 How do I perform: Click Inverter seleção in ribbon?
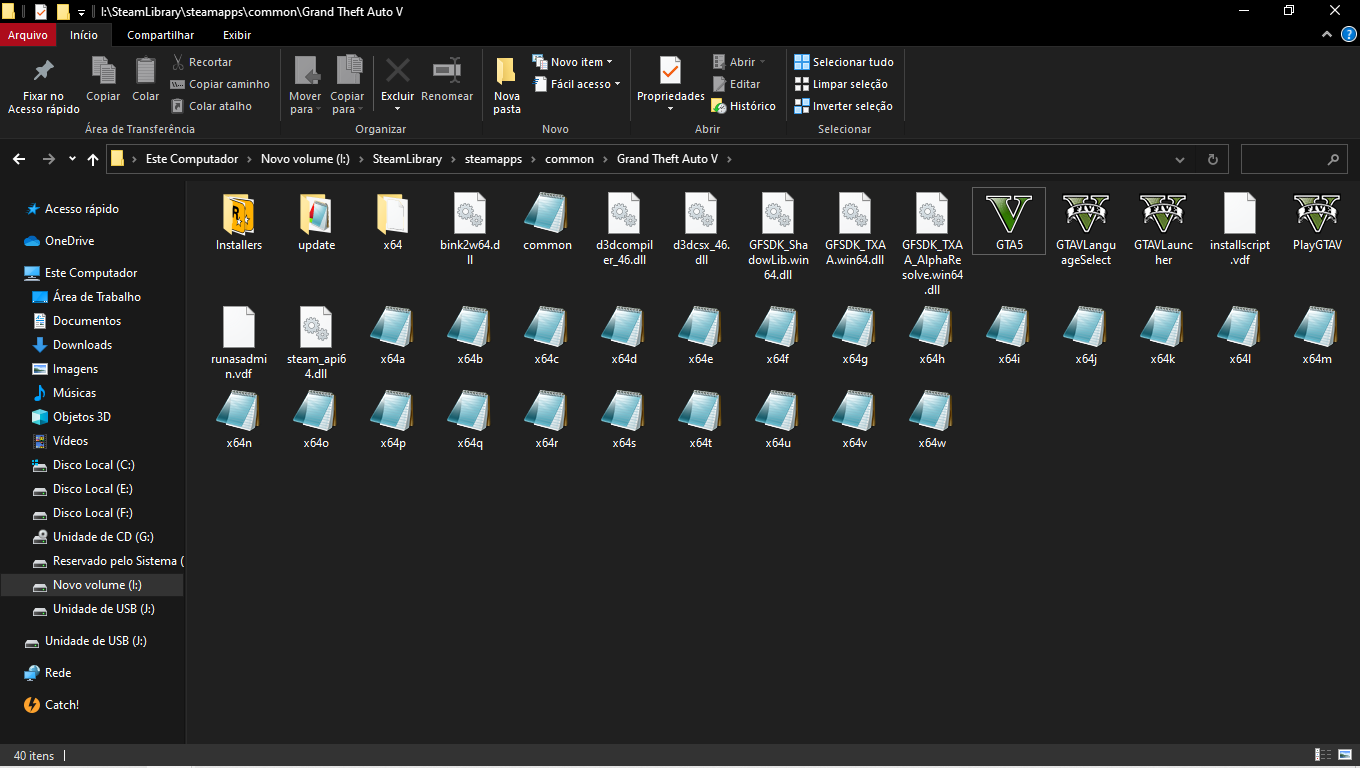843,106
